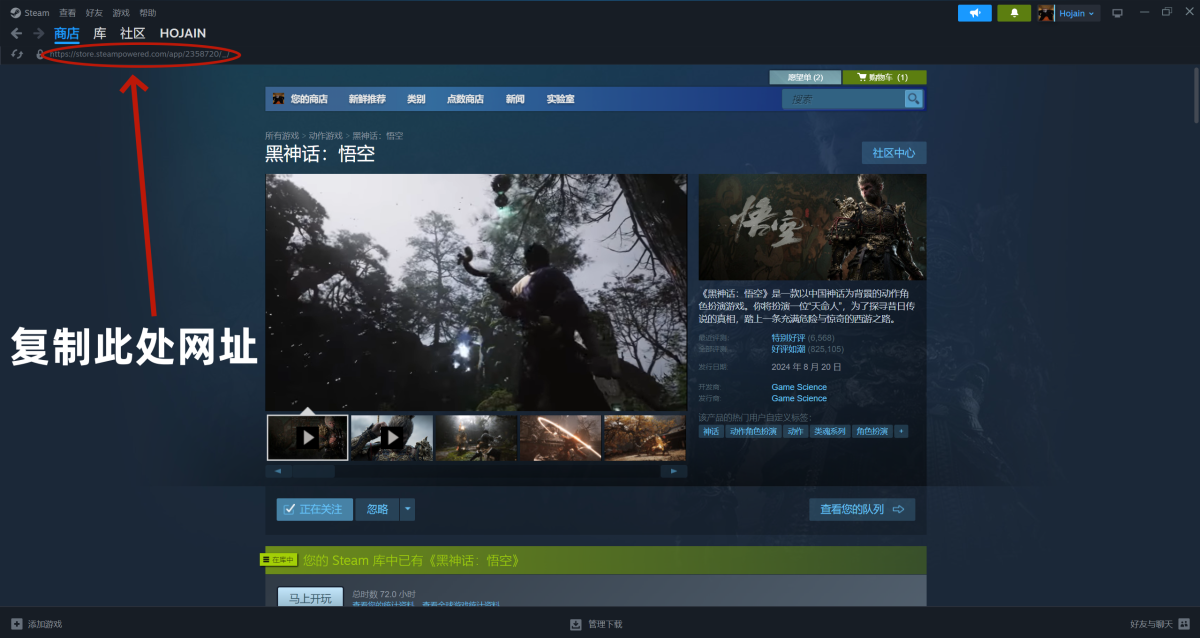The width and height of the screenshot is (1200, 638).
Task: Click the URL address bar text
Action: click(139, 54)
